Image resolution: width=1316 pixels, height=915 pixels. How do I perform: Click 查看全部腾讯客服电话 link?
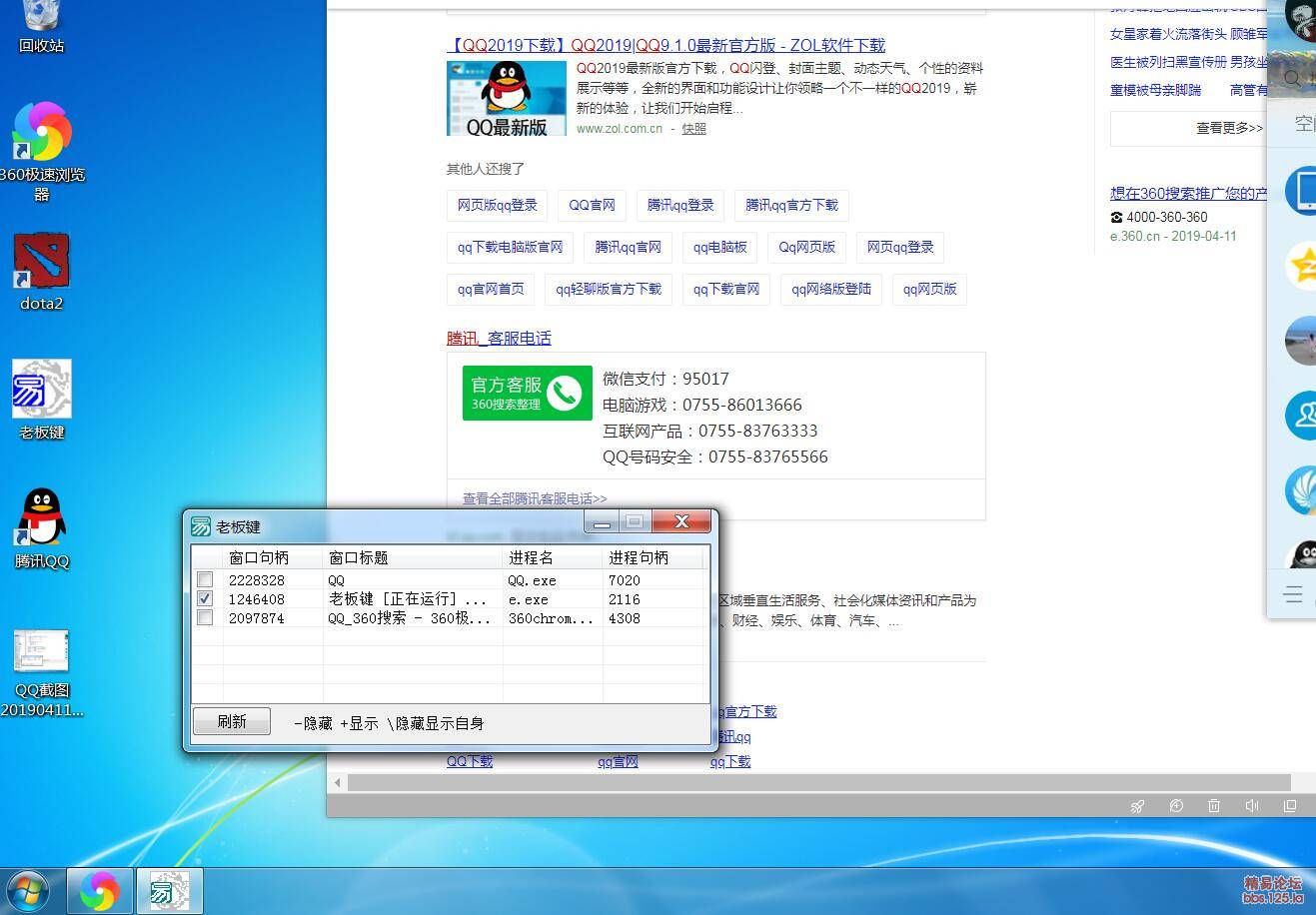tap(535, 497)
